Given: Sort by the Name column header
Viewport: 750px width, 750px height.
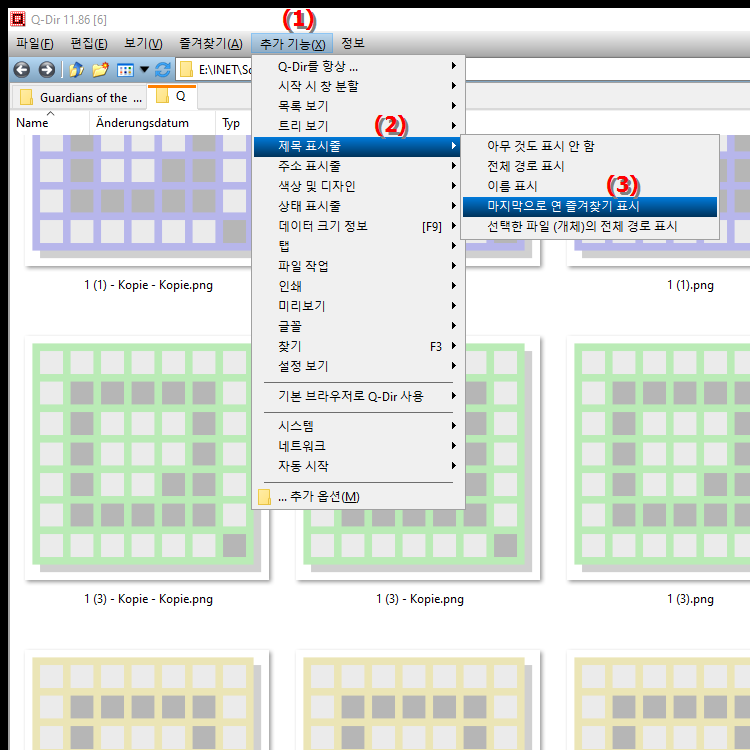Looking at the screenshot, I should (x=50, y=123).
